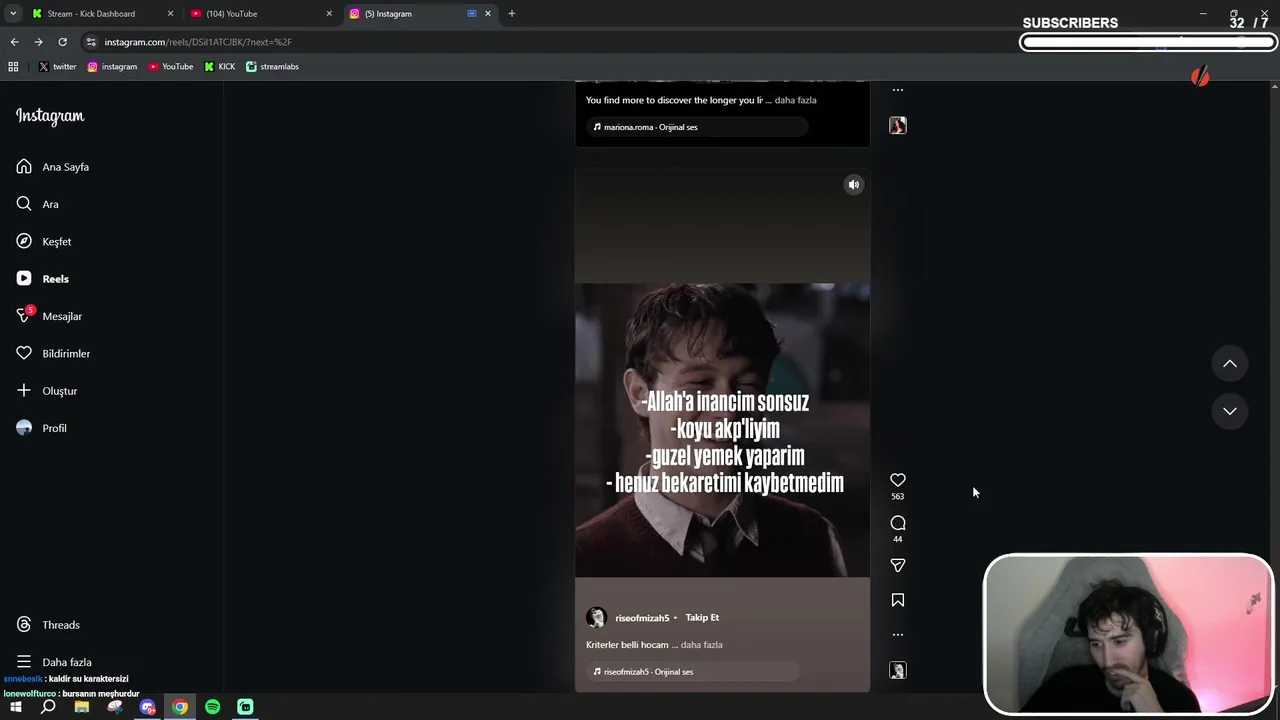The height and width of the screenshot is (720, 1280).
Task: Click the Oluştur create option
Action: pos(47,391)
